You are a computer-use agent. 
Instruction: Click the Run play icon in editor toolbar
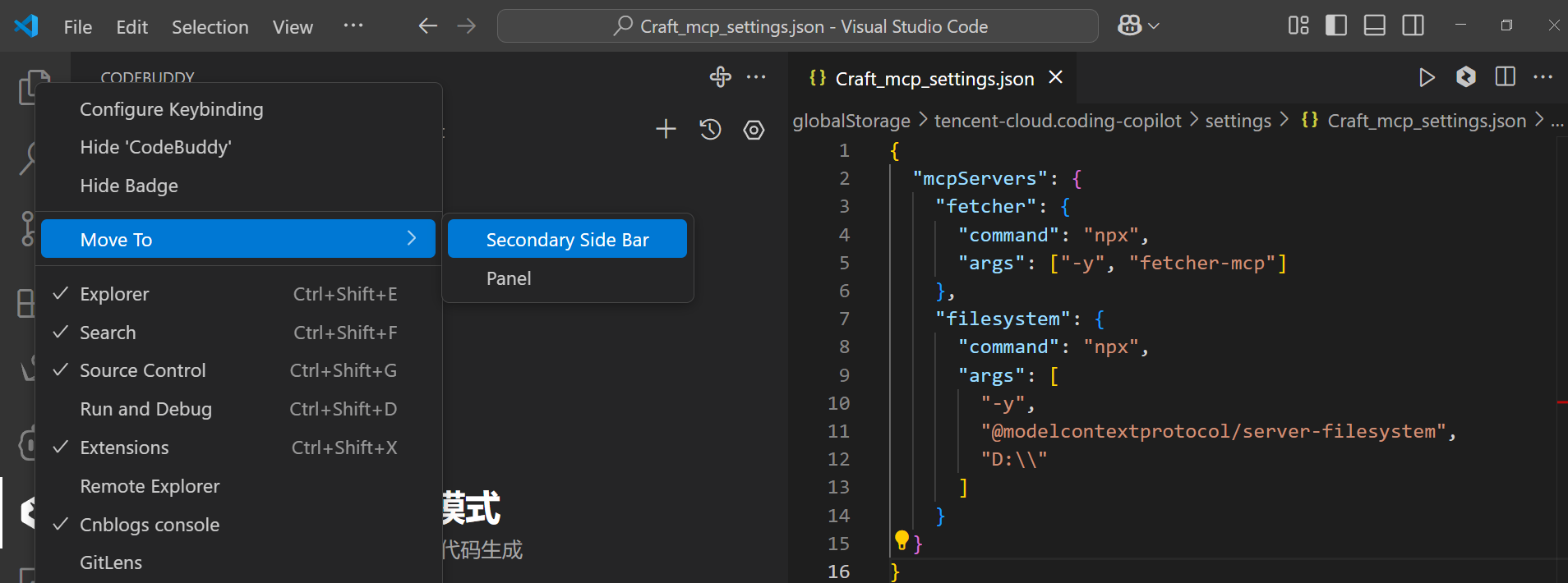(1427, 78)
